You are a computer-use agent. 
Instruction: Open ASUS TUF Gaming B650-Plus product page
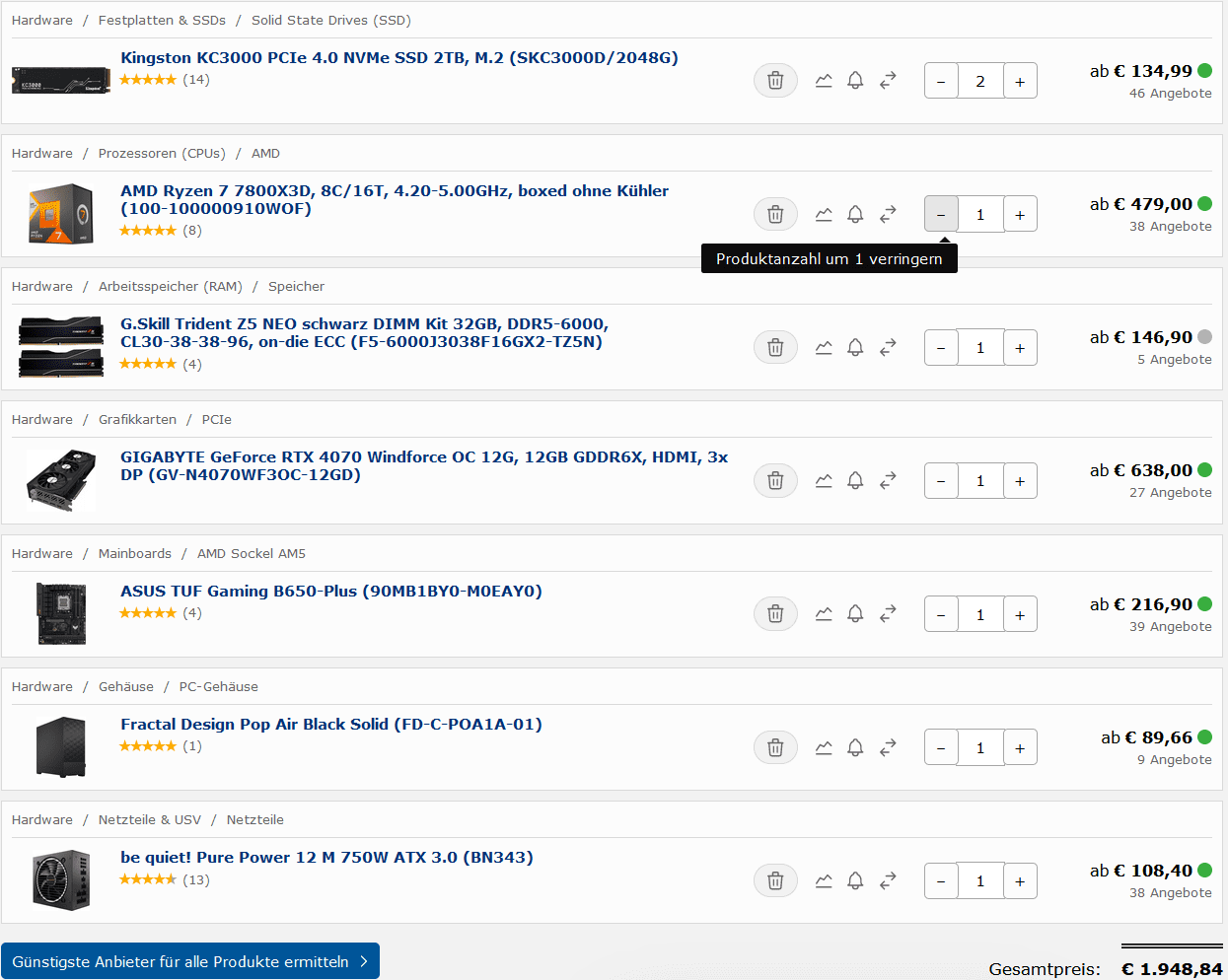pos(331,591)
